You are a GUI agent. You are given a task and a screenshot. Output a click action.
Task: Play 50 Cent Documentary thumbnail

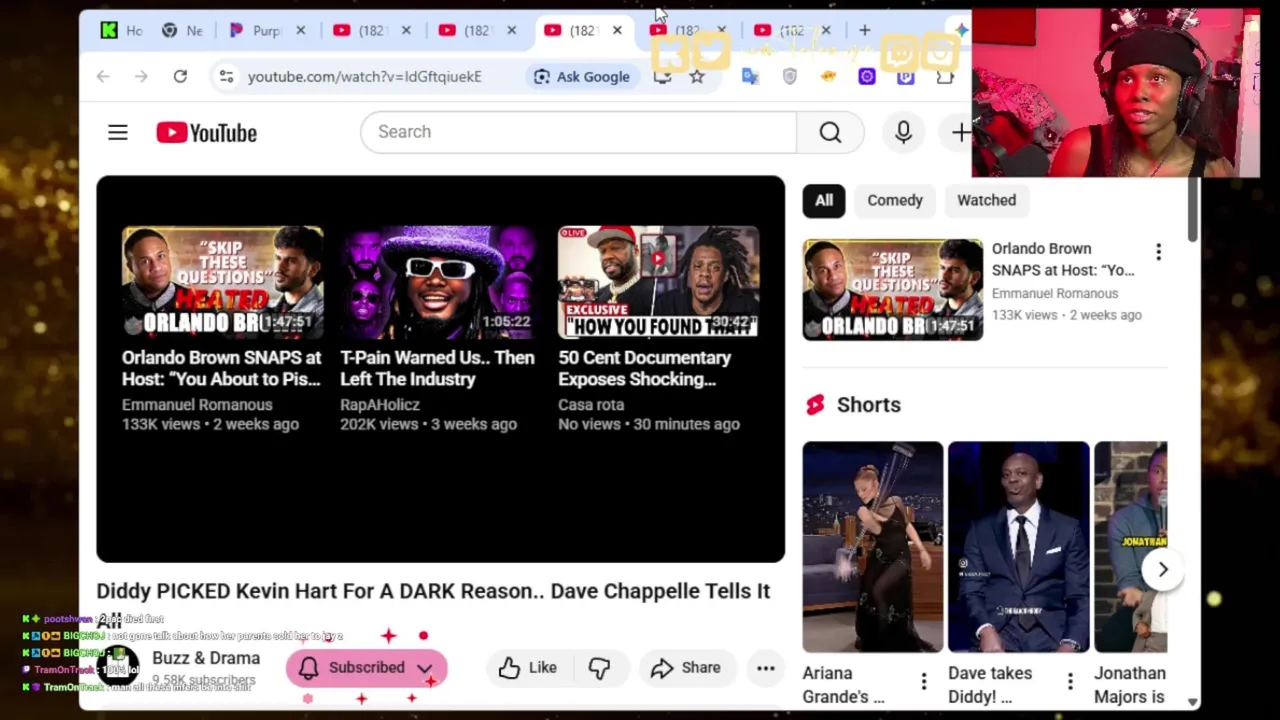(x=658, y=282)
